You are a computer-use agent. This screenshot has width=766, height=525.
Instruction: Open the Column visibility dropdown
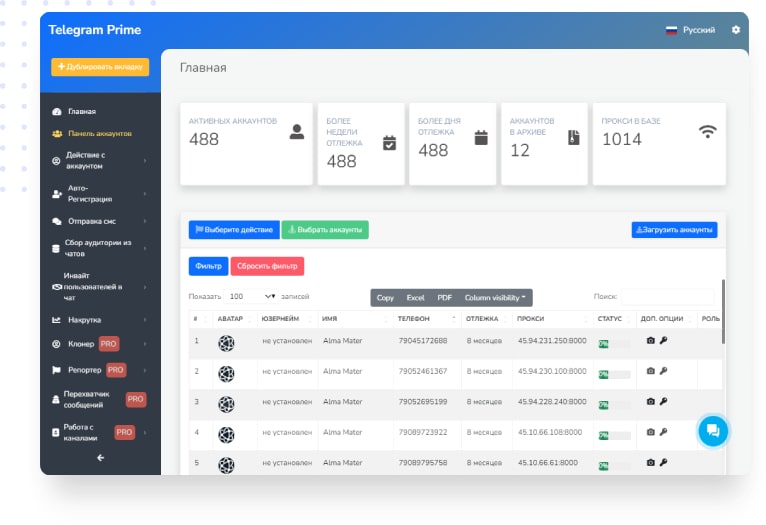(x=497, y=298)
